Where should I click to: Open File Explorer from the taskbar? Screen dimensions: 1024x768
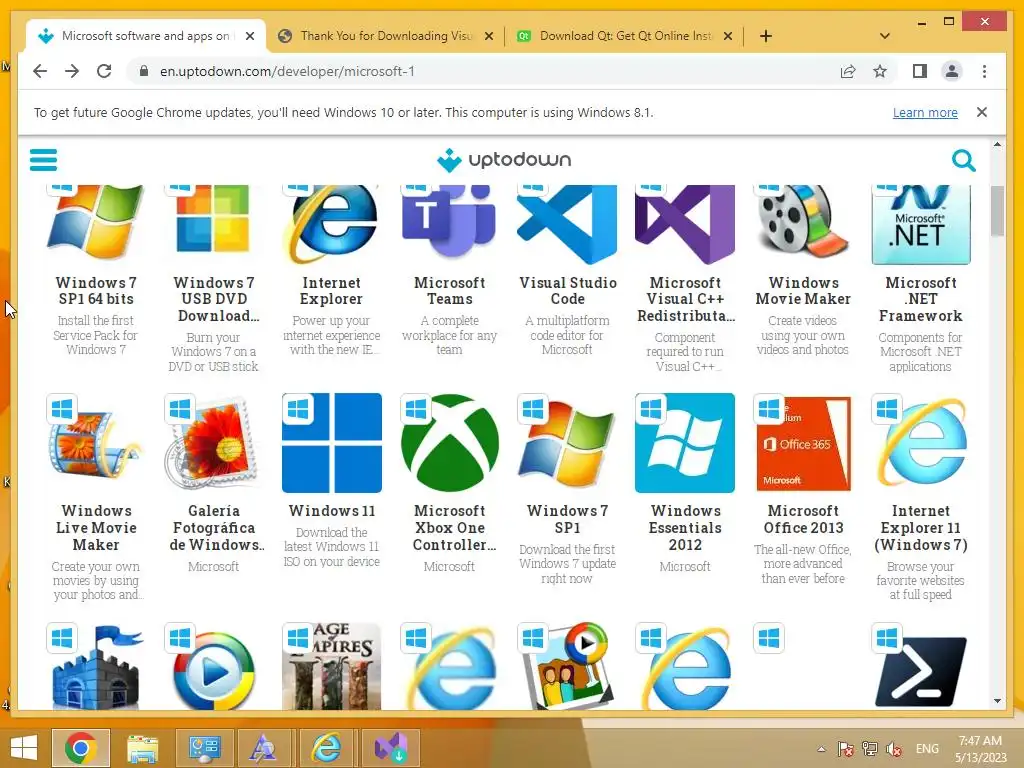pyautogui.click(x=142, y=748)
